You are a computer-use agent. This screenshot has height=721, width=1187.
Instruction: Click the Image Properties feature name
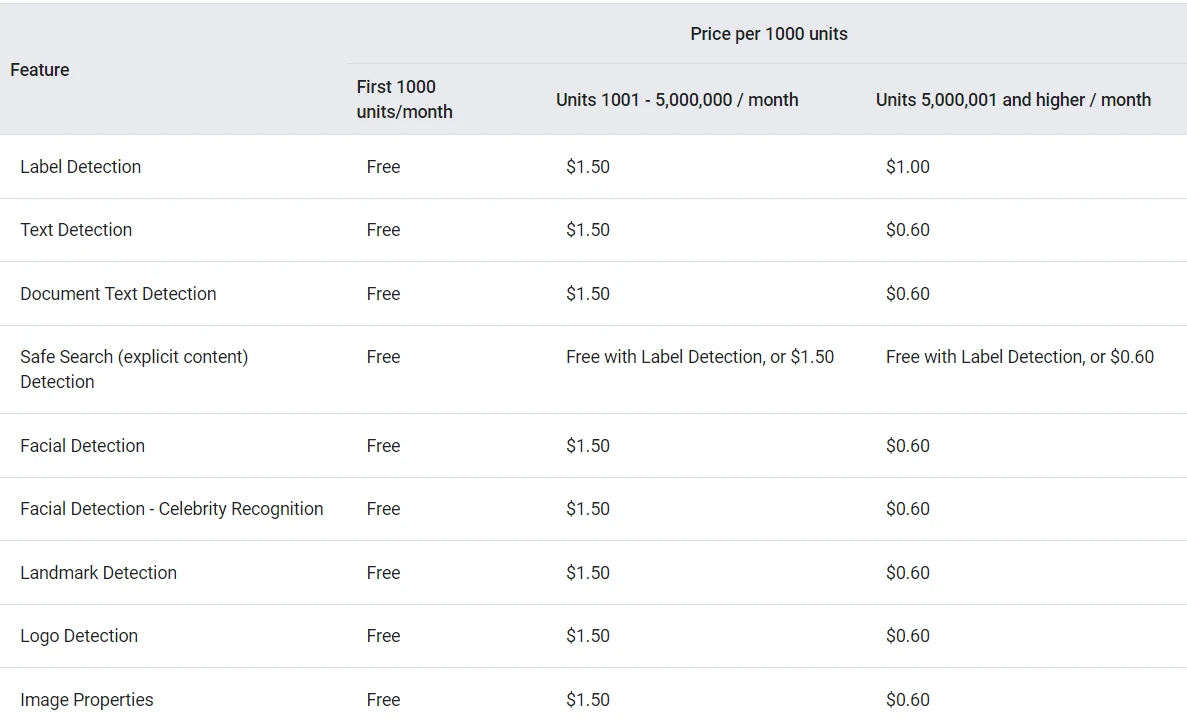coord(87,700)
